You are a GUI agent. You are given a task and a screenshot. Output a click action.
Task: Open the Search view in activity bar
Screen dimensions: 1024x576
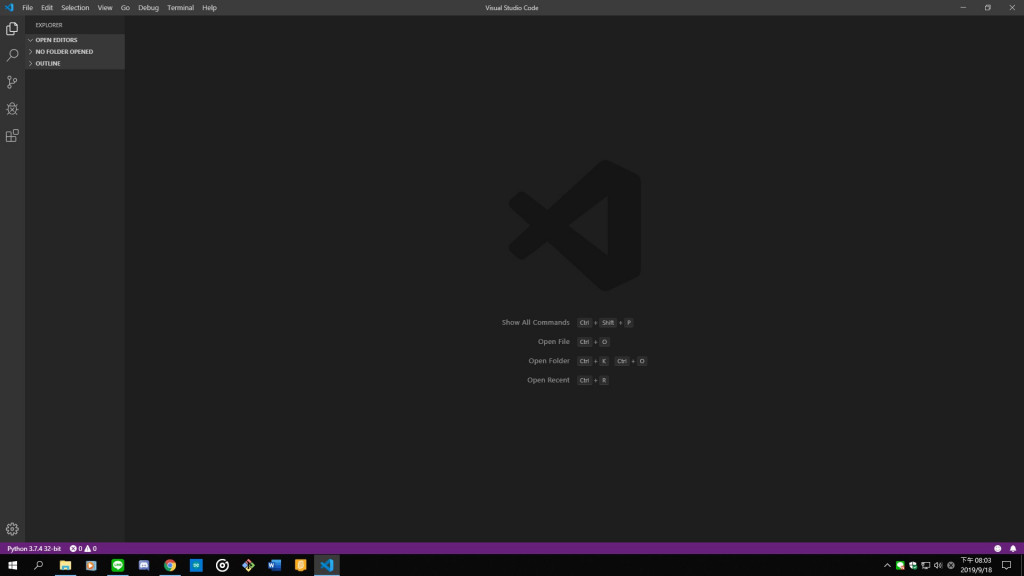[12, 56]
